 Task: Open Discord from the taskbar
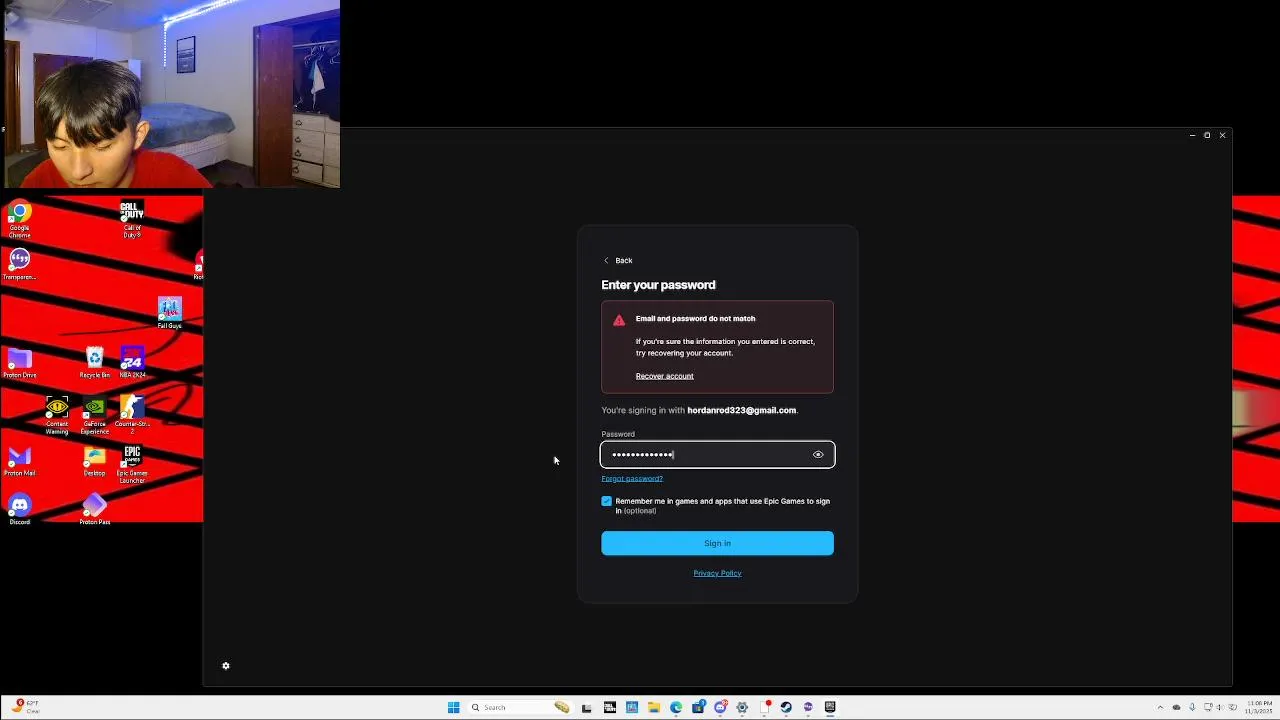pyautogui.click(x=720, y=707)
